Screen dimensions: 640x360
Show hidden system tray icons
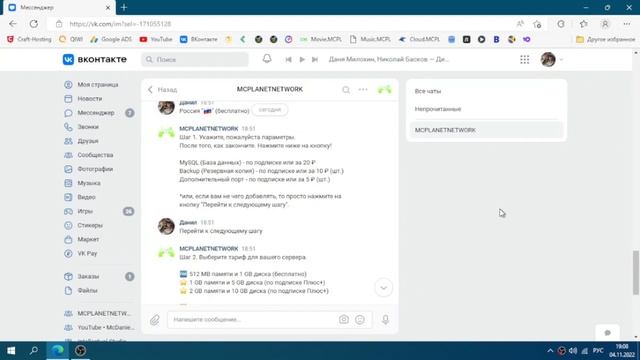tap(550, 351)
